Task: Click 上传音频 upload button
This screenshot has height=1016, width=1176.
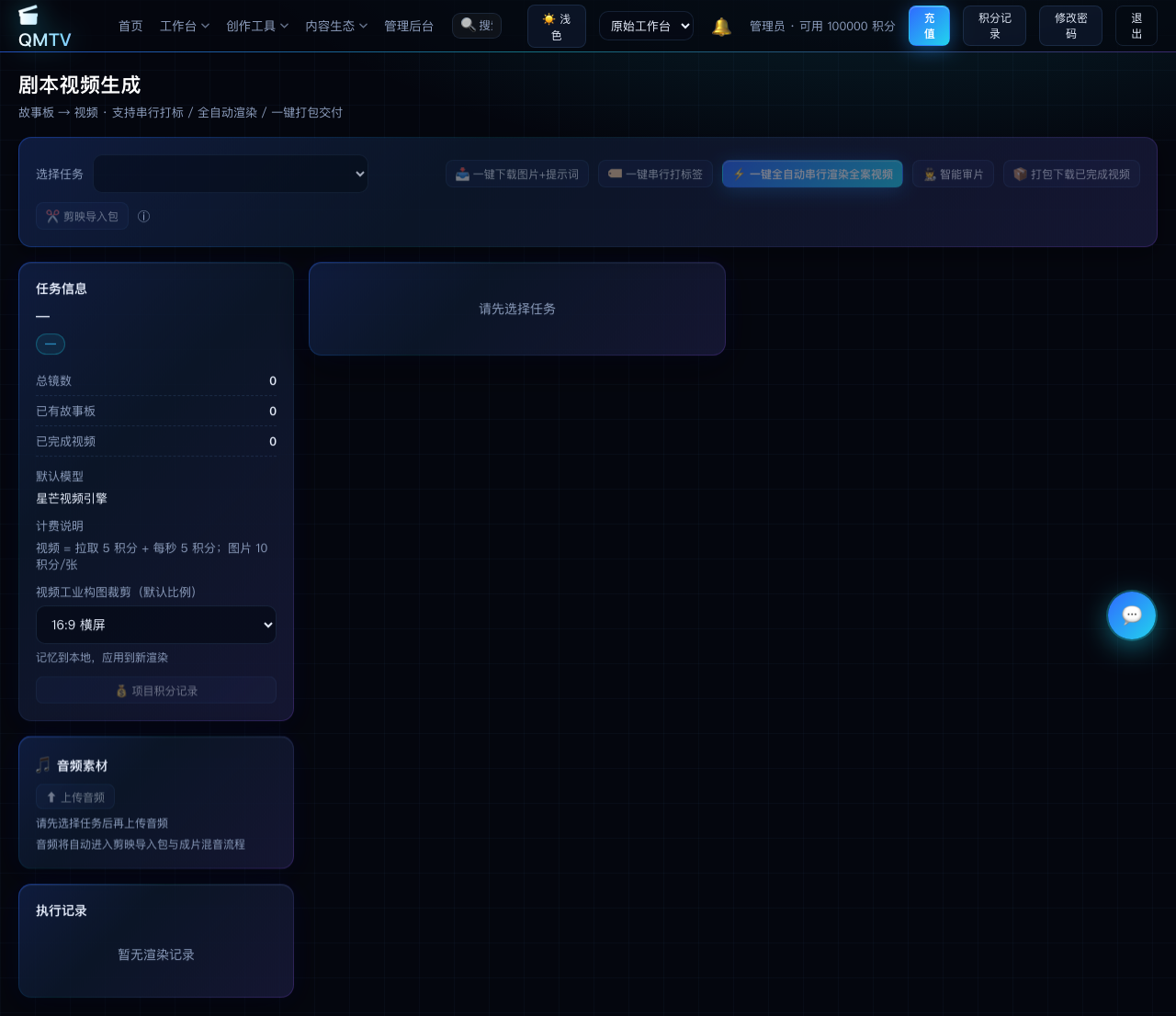Action: coord(75,797)
